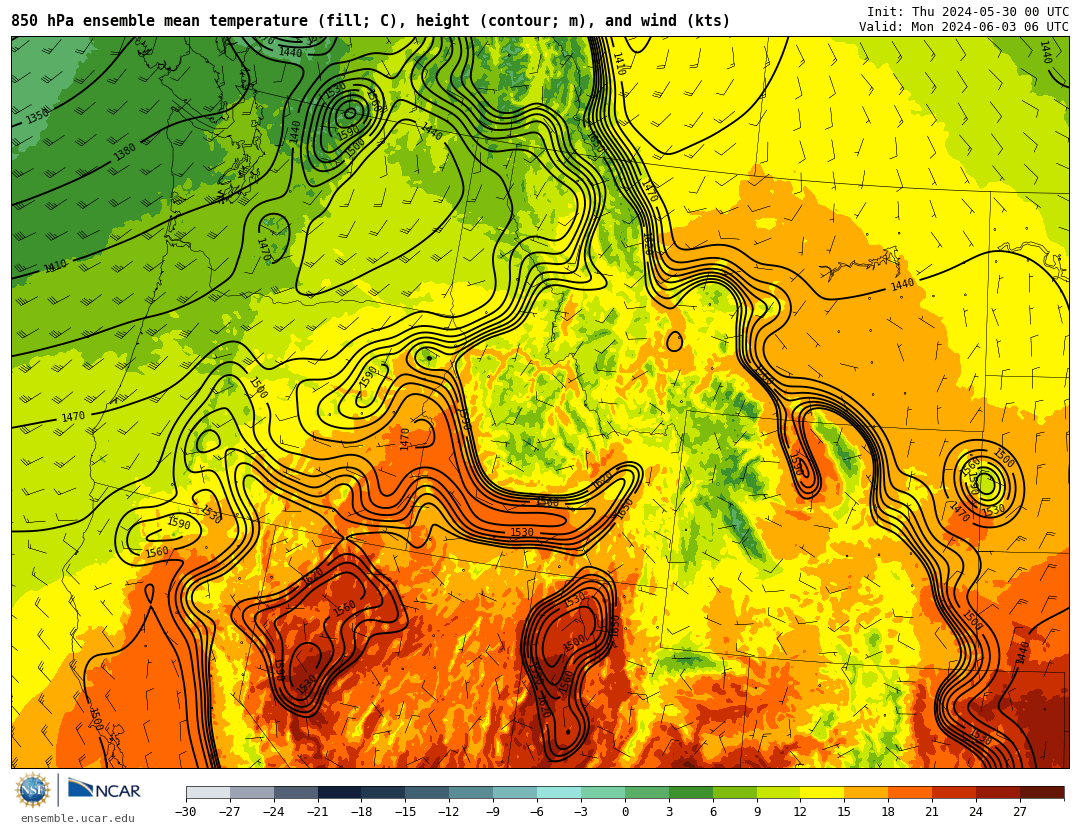Click the 6 colorbar tick label
Image resolution: width=1080 pixels, height=831 pixels.
[713, 812]
